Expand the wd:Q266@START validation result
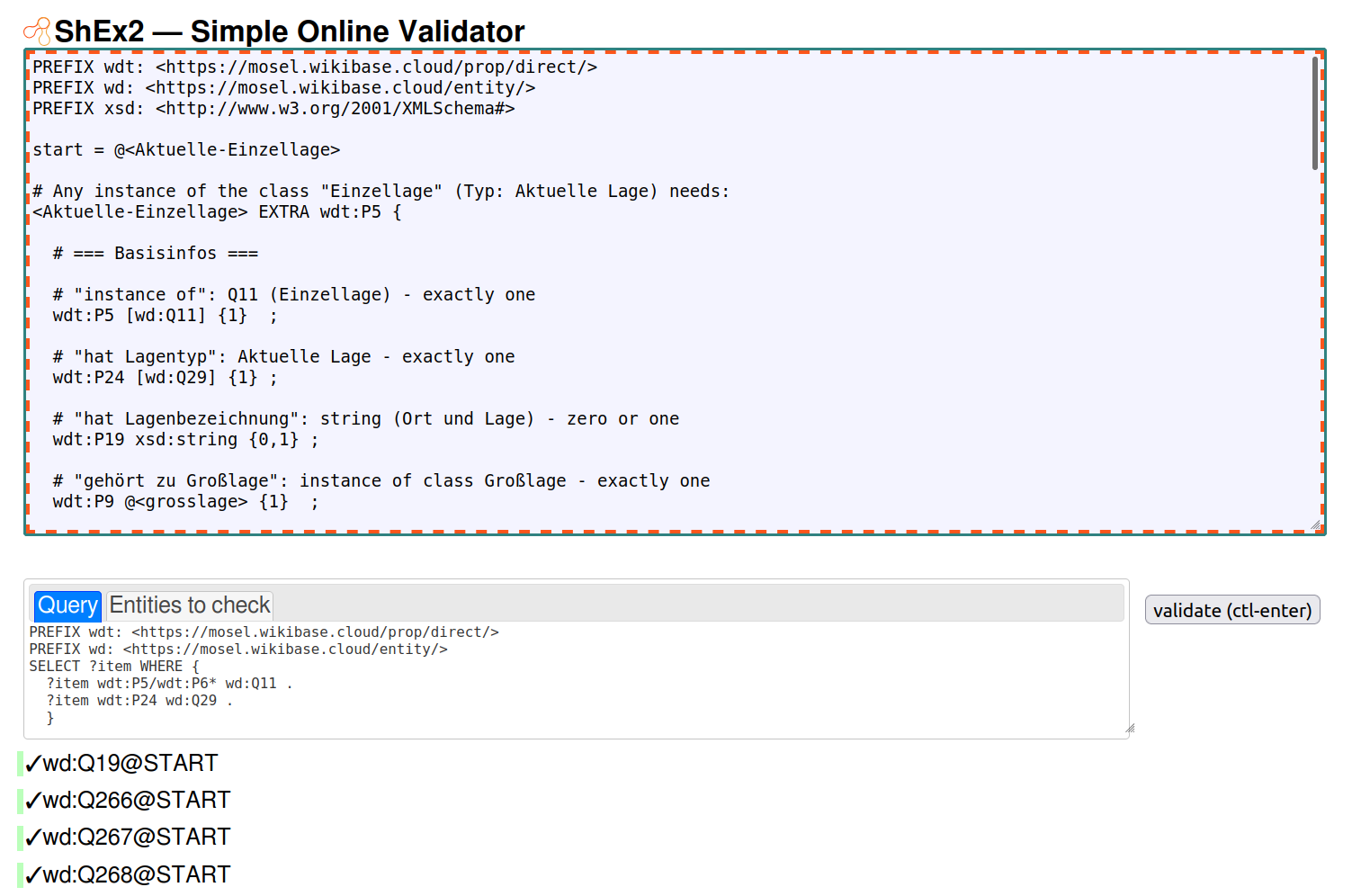Screen dimensions: 1352x896 click(137, 801)
